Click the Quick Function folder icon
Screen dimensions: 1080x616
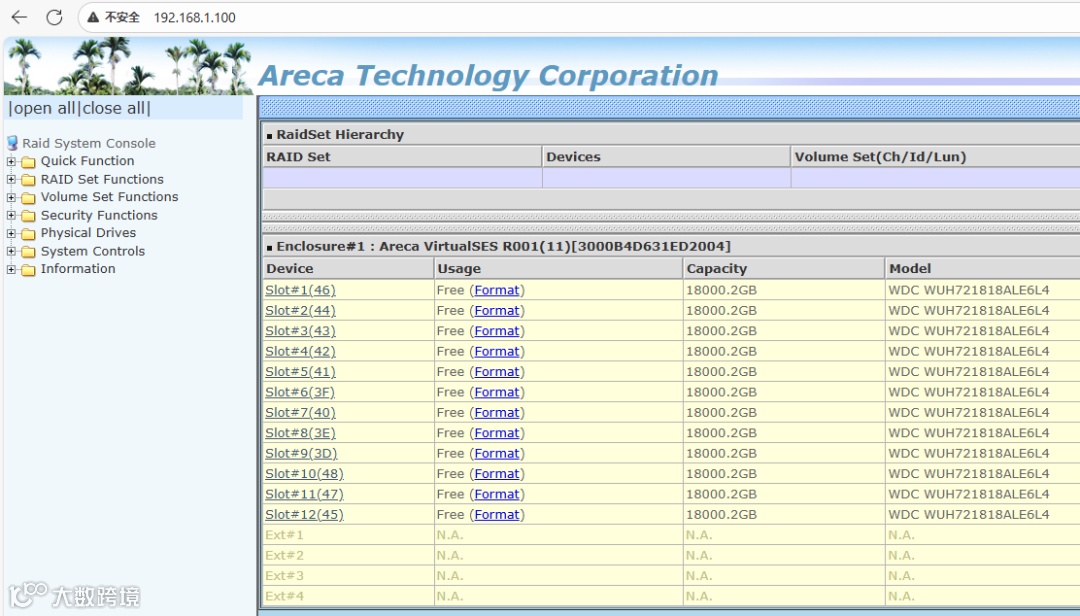[x=28, y=162]
